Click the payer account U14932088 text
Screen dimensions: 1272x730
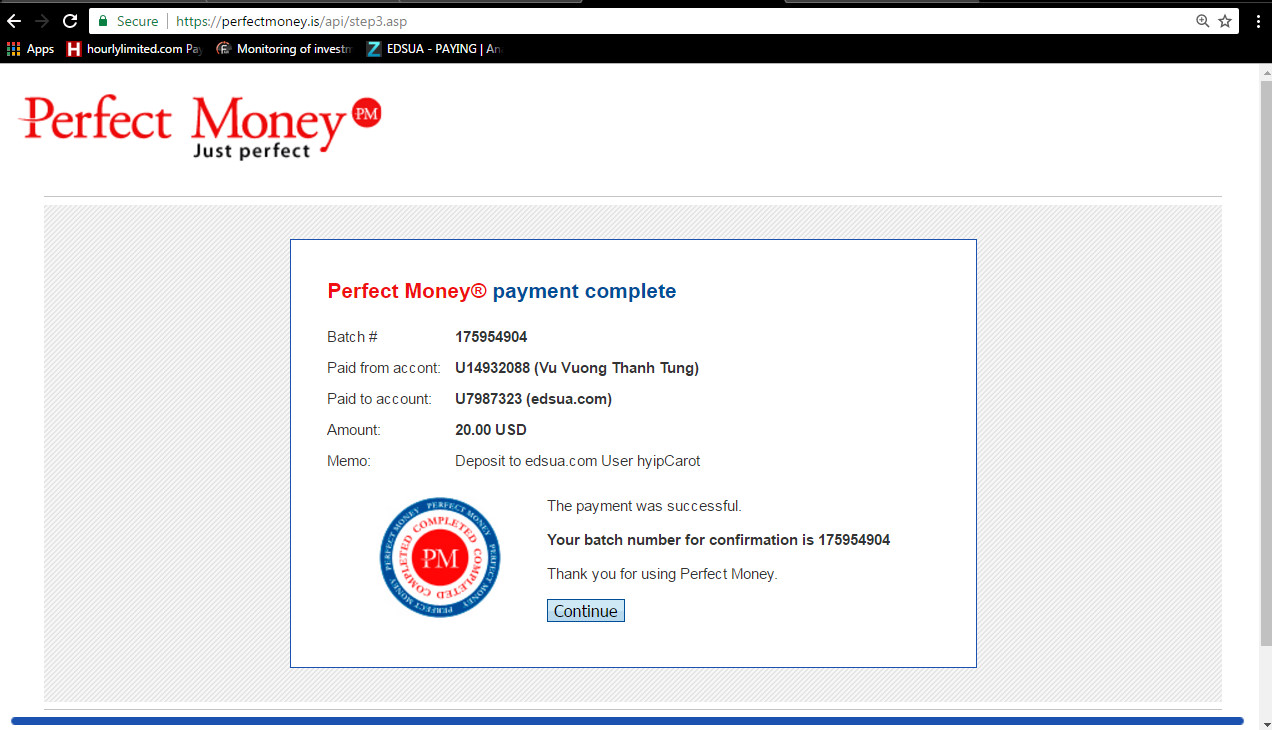pyautogui.click(x=577, y=368)
